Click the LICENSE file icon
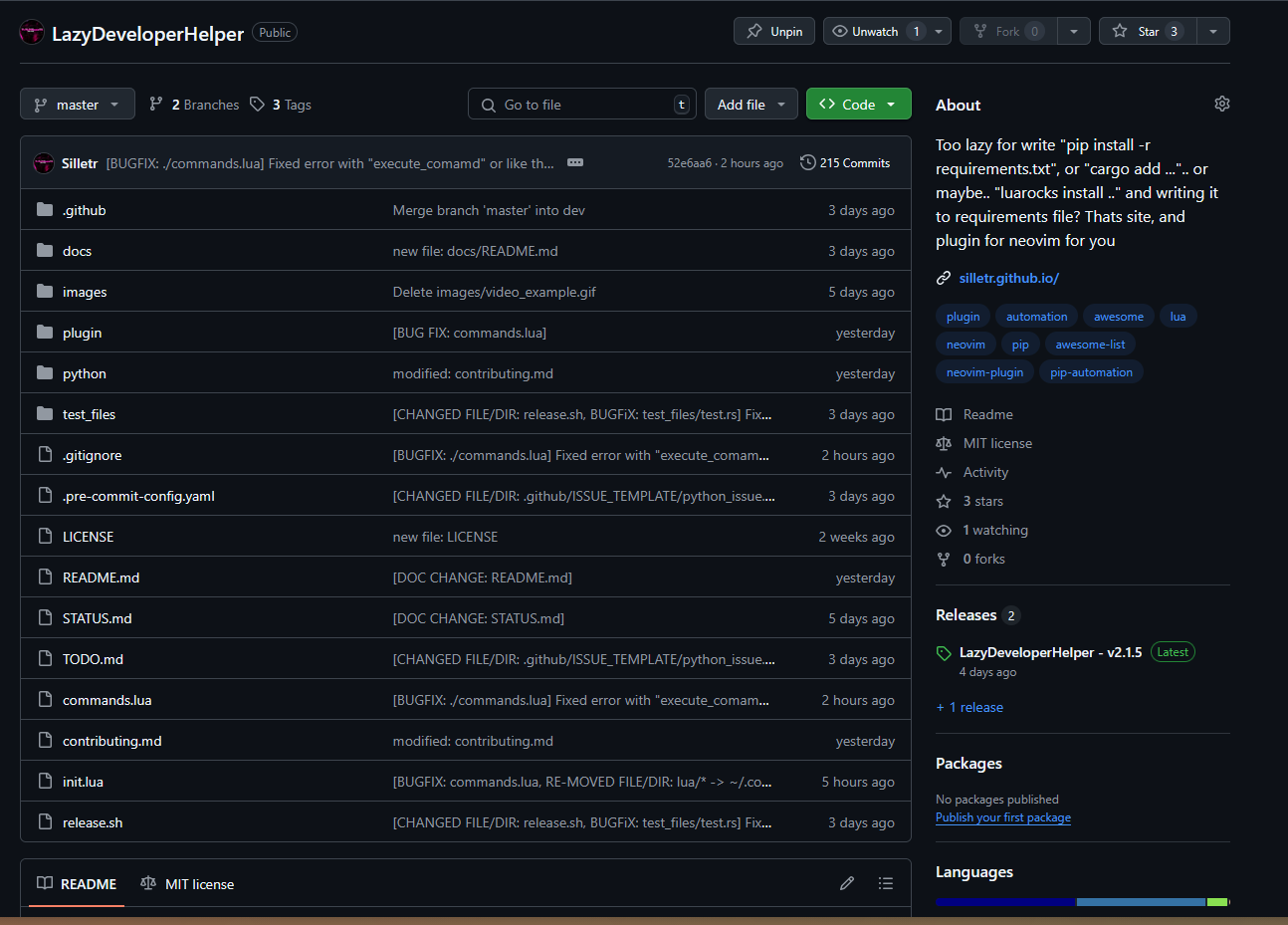Screen dimensions: 1288x925 click(x=45, y=536)
